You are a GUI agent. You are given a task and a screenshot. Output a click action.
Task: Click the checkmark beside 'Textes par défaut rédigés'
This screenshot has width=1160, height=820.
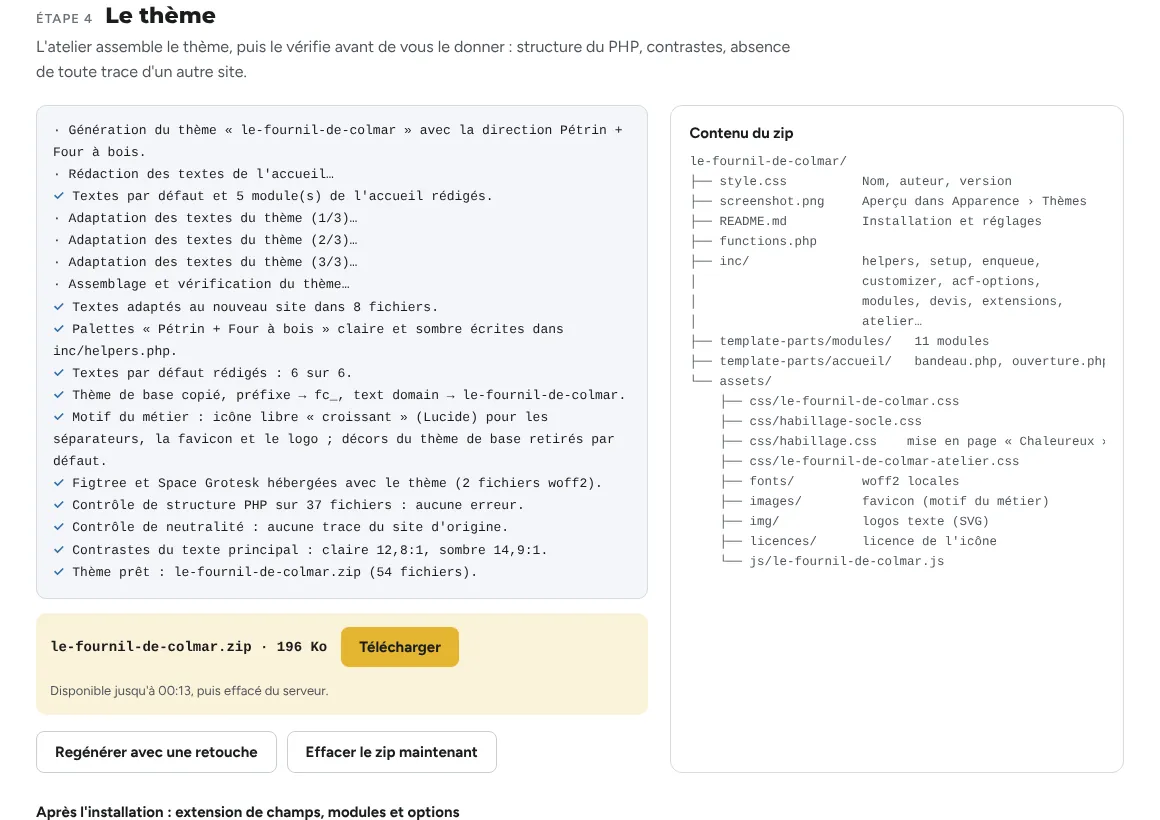(58, 373)
